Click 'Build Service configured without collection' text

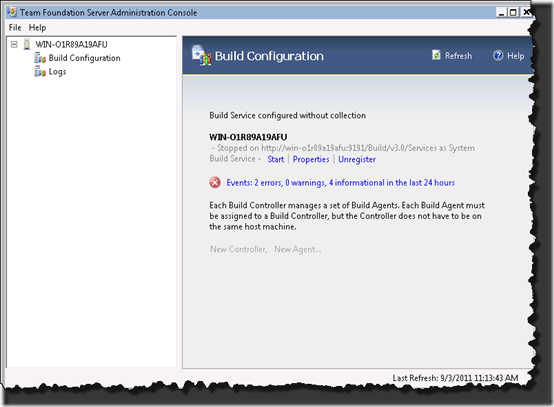click(288, 116)
